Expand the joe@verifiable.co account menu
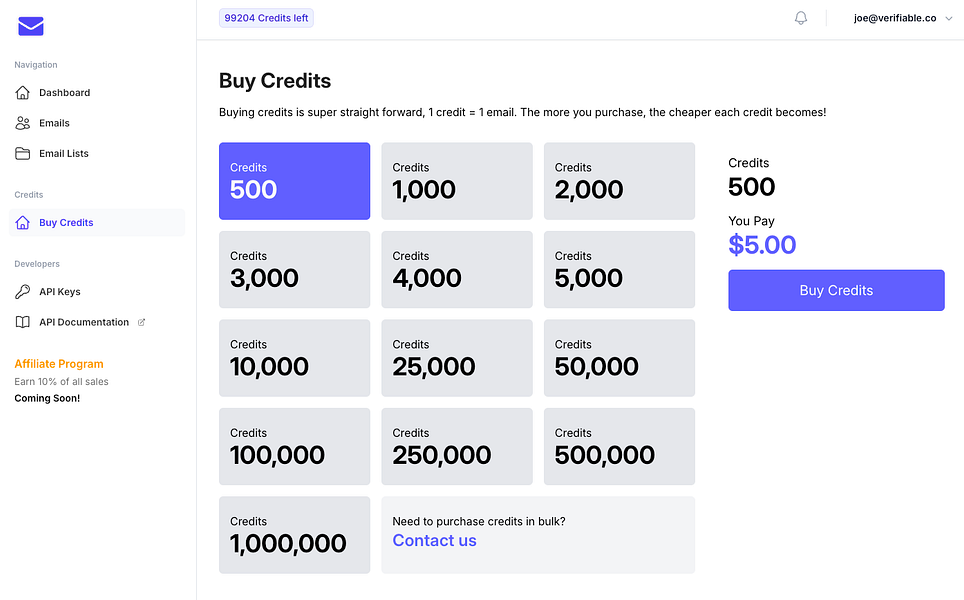 [x=902, y=18]
